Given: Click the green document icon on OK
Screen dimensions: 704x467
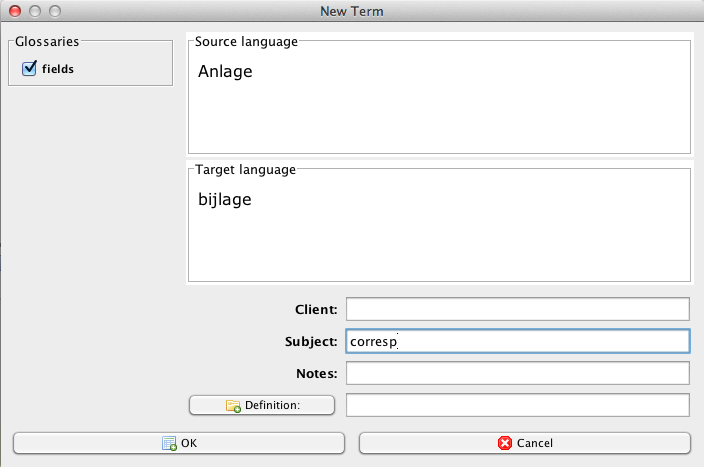Looking at the screenshot, I should (x=169, y=443).
